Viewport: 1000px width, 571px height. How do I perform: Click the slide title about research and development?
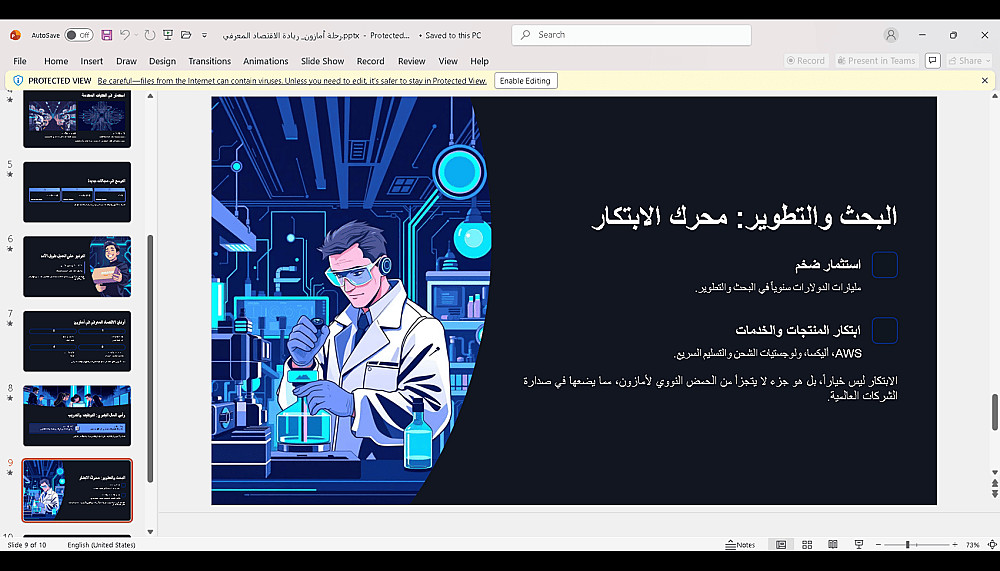(744, 217)
